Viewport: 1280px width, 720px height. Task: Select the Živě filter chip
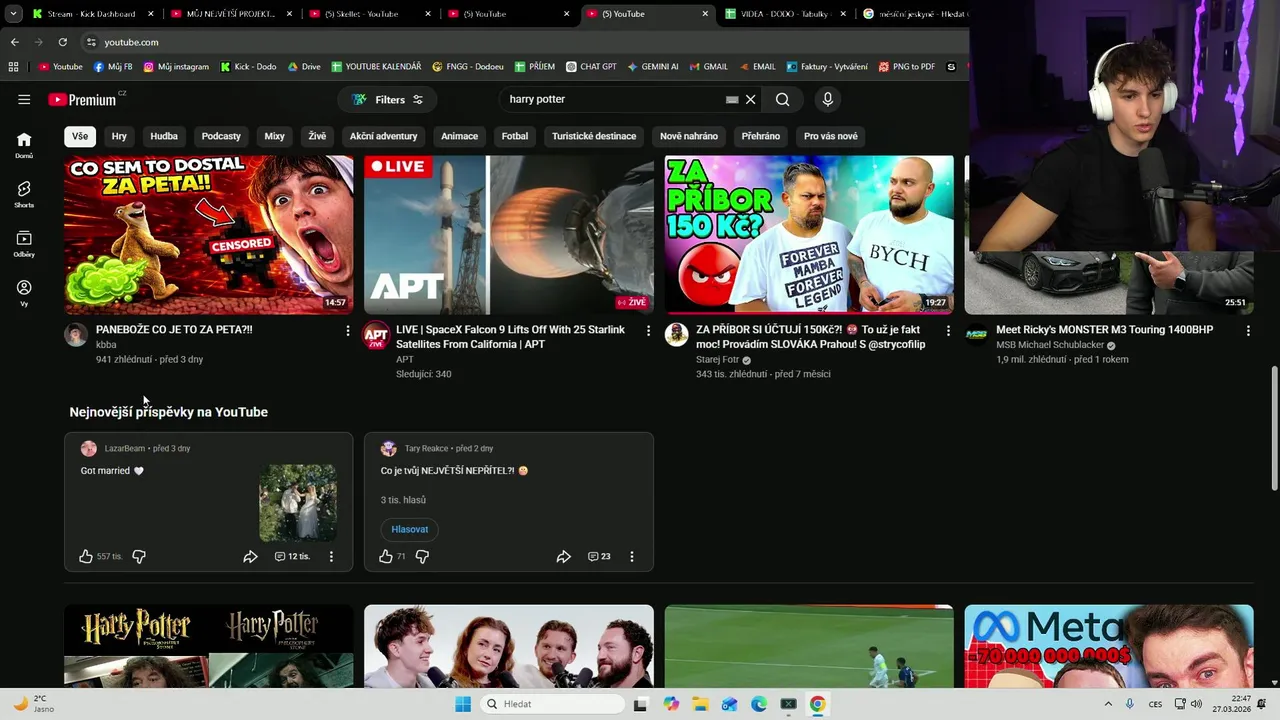(317, 136)
